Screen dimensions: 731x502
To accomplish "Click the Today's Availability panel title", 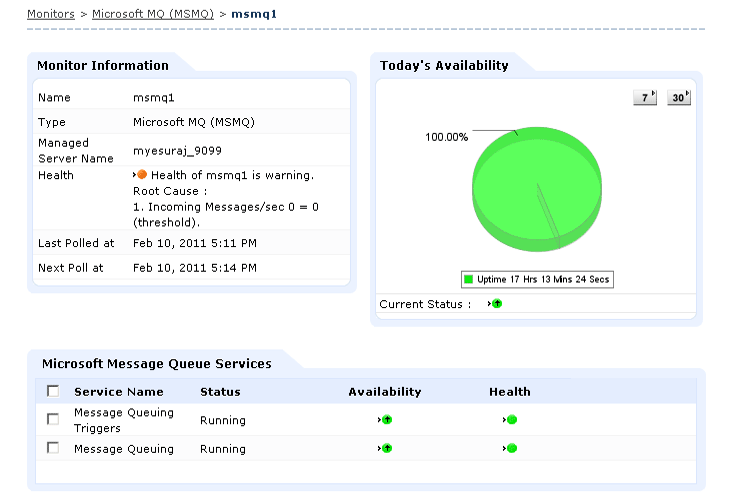I will click(x=444, y=66).
